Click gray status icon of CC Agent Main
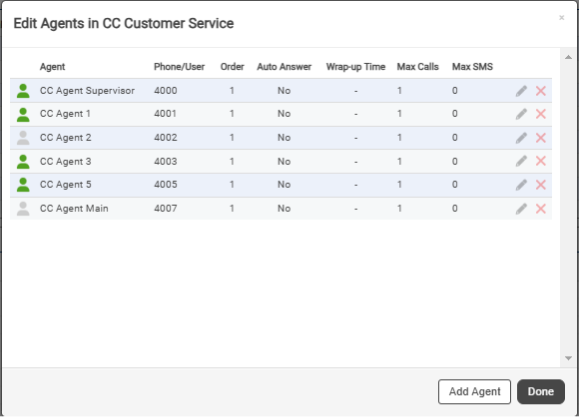This screenshot has width=579, height=417. pos(23,209)
